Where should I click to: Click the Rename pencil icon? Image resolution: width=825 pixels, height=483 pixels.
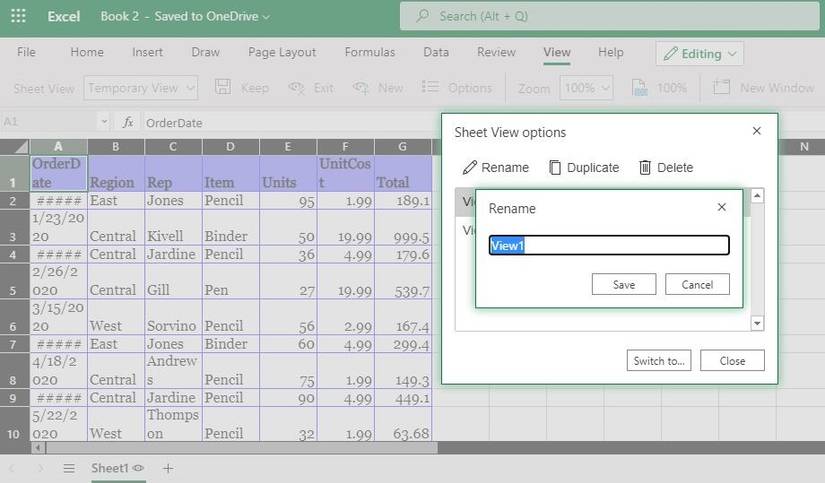[x=470, y=168]
